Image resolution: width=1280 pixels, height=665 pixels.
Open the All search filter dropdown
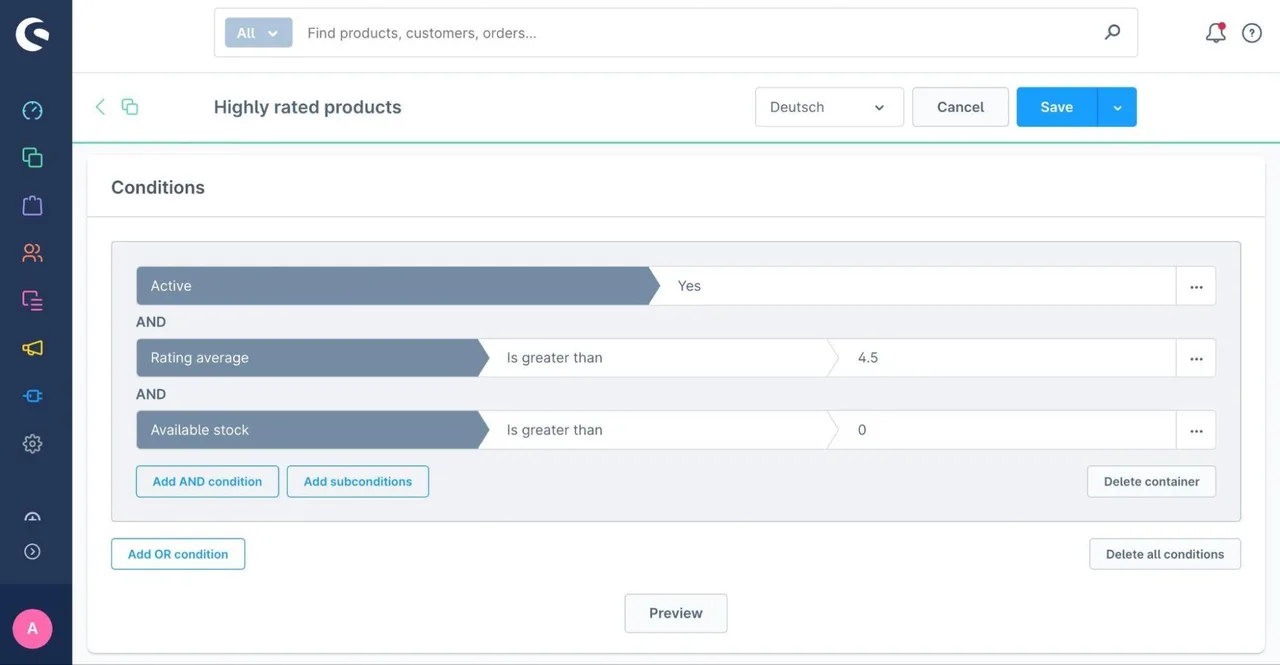258,33
